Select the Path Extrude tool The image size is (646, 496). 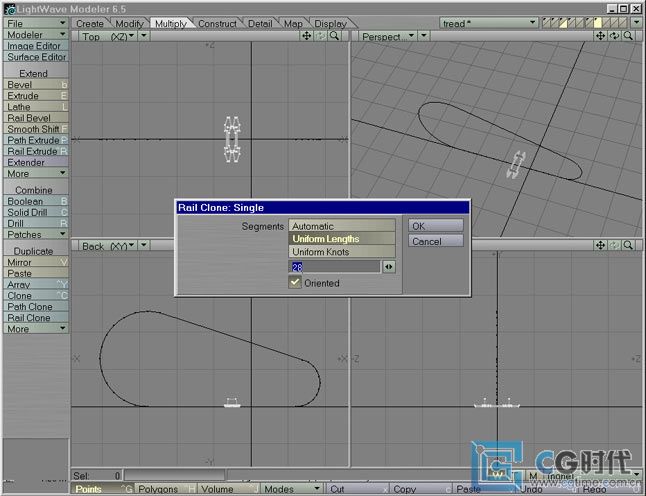point(36,140)
